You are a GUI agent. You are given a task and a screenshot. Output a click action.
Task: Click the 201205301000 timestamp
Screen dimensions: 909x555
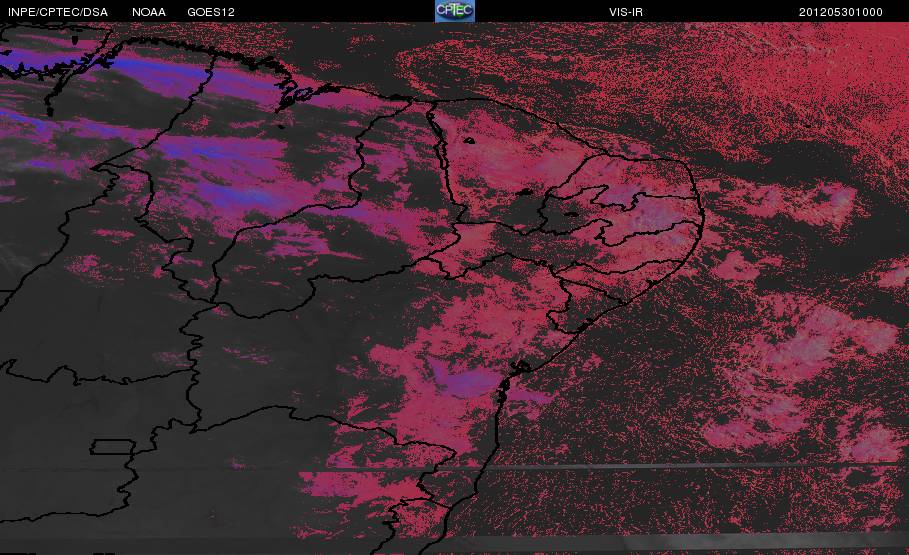841,12
